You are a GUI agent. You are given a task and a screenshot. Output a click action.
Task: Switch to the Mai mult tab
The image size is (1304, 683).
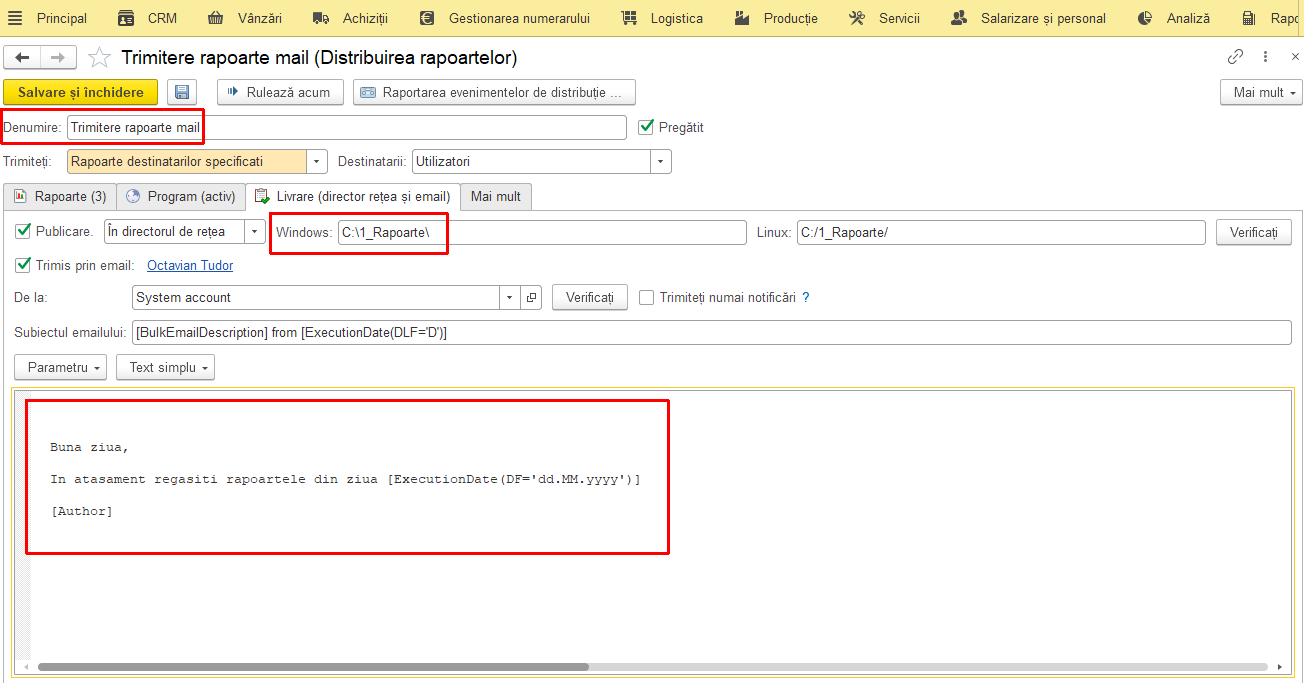coord(496,196)
